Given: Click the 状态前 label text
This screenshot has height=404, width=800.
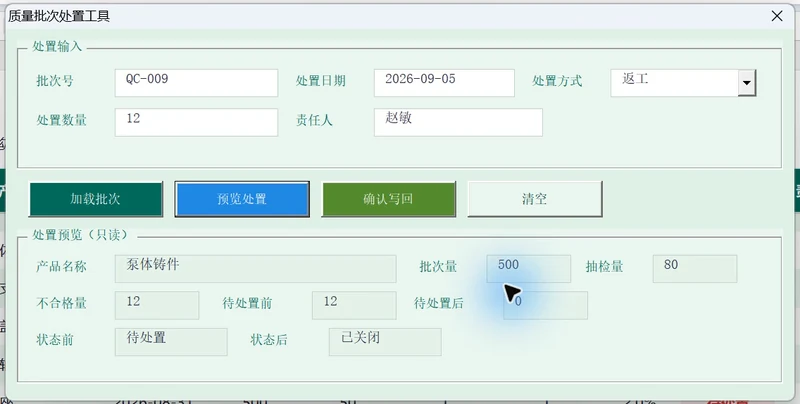Looking at the screenshot, I should click(55, 340).
